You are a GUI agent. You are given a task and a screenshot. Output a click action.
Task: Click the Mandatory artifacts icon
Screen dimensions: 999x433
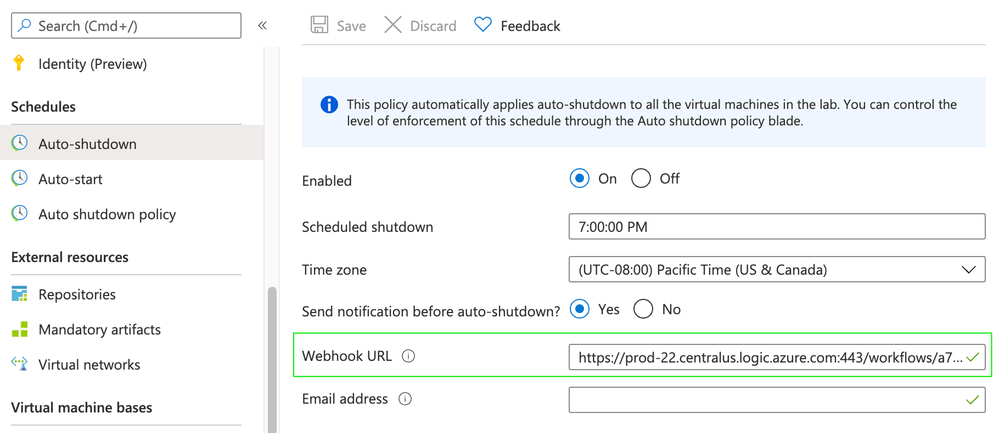point(19,329)
